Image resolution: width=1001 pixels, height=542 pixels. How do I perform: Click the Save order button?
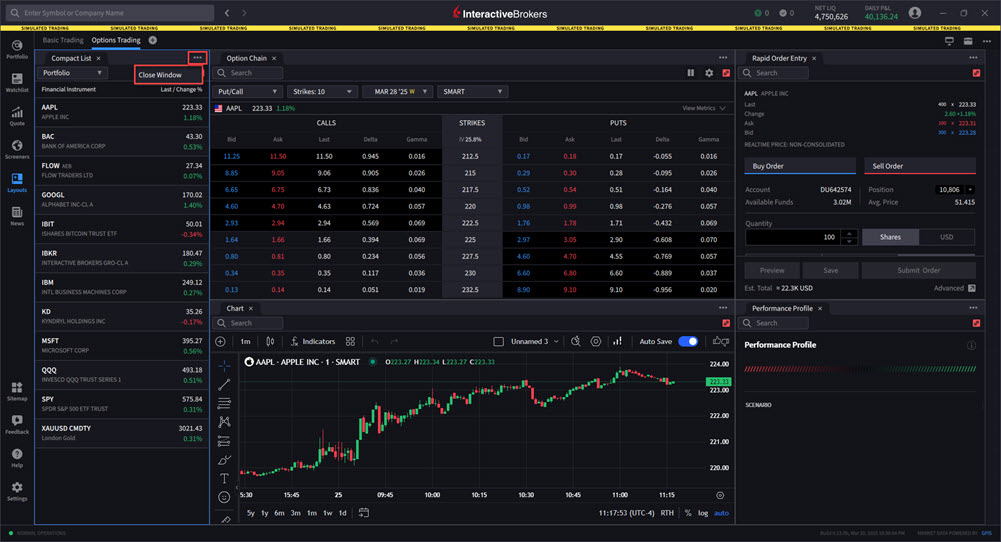(831, 271)
